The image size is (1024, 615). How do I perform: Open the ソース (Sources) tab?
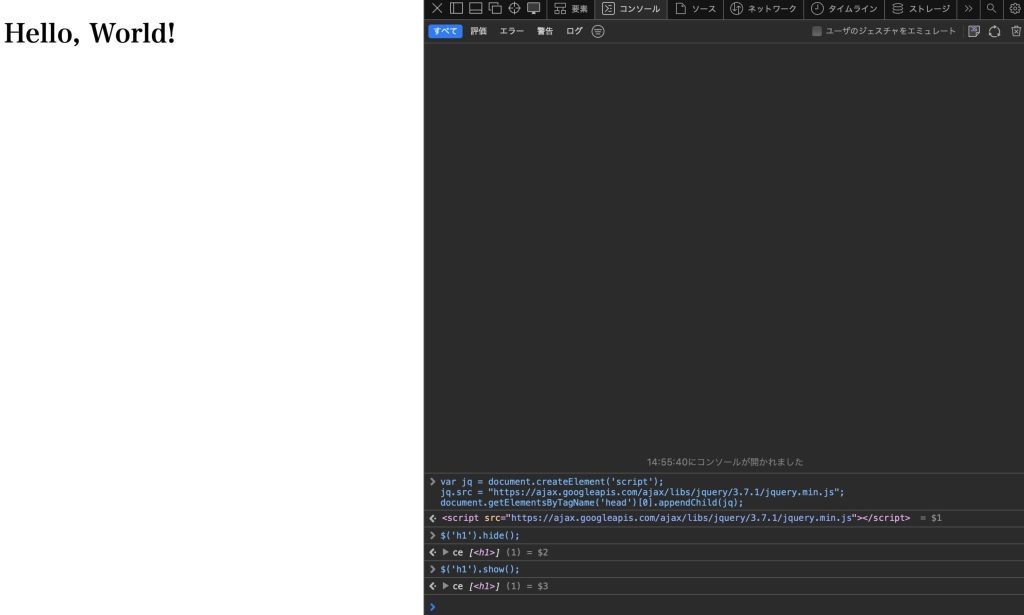pyautogui.click(x=696, y=9)
